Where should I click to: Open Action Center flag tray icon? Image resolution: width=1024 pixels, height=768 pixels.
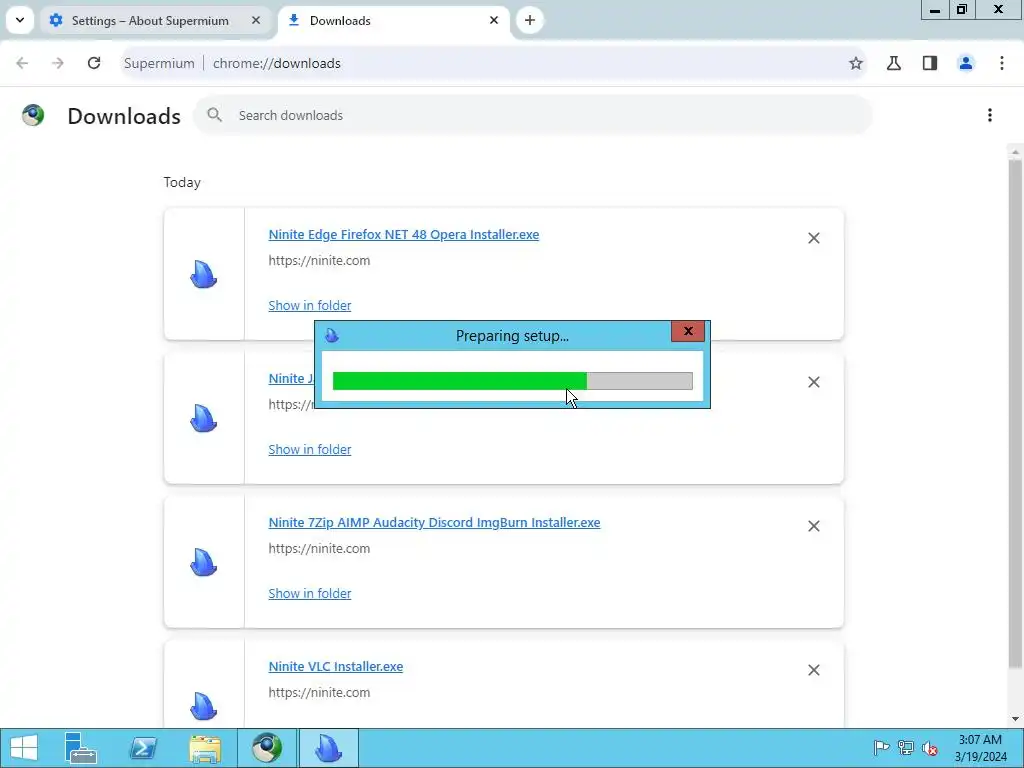point(881,748)
